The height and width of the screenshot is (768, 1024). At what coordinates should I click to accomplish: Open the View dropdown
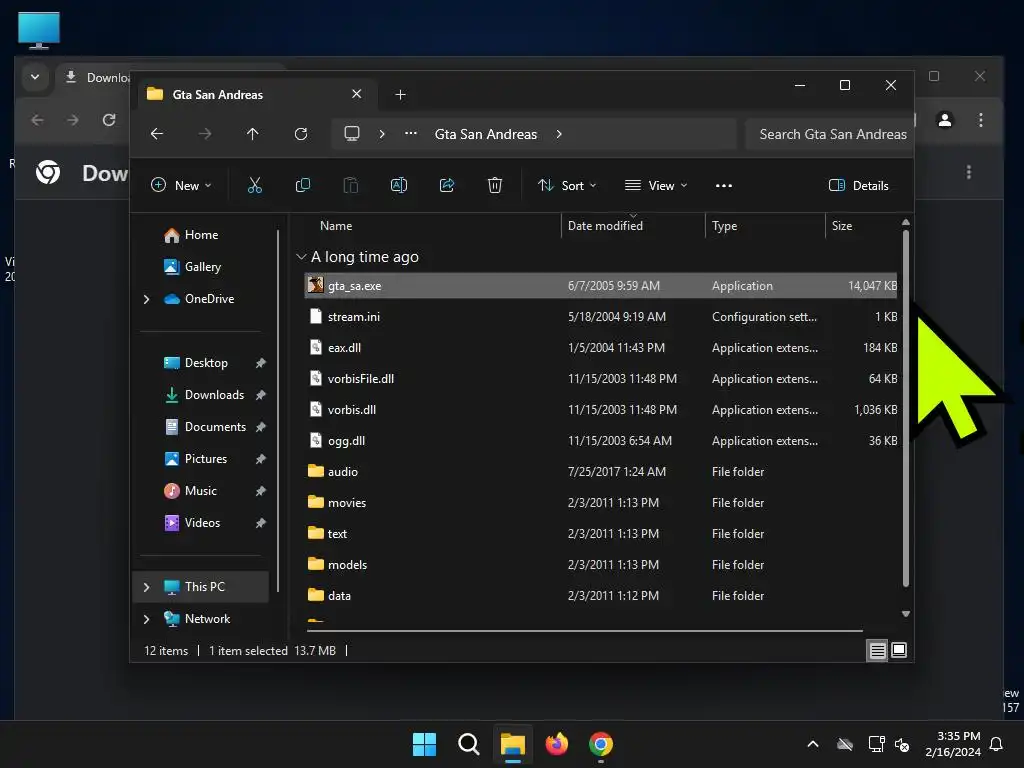coord(656,185)
